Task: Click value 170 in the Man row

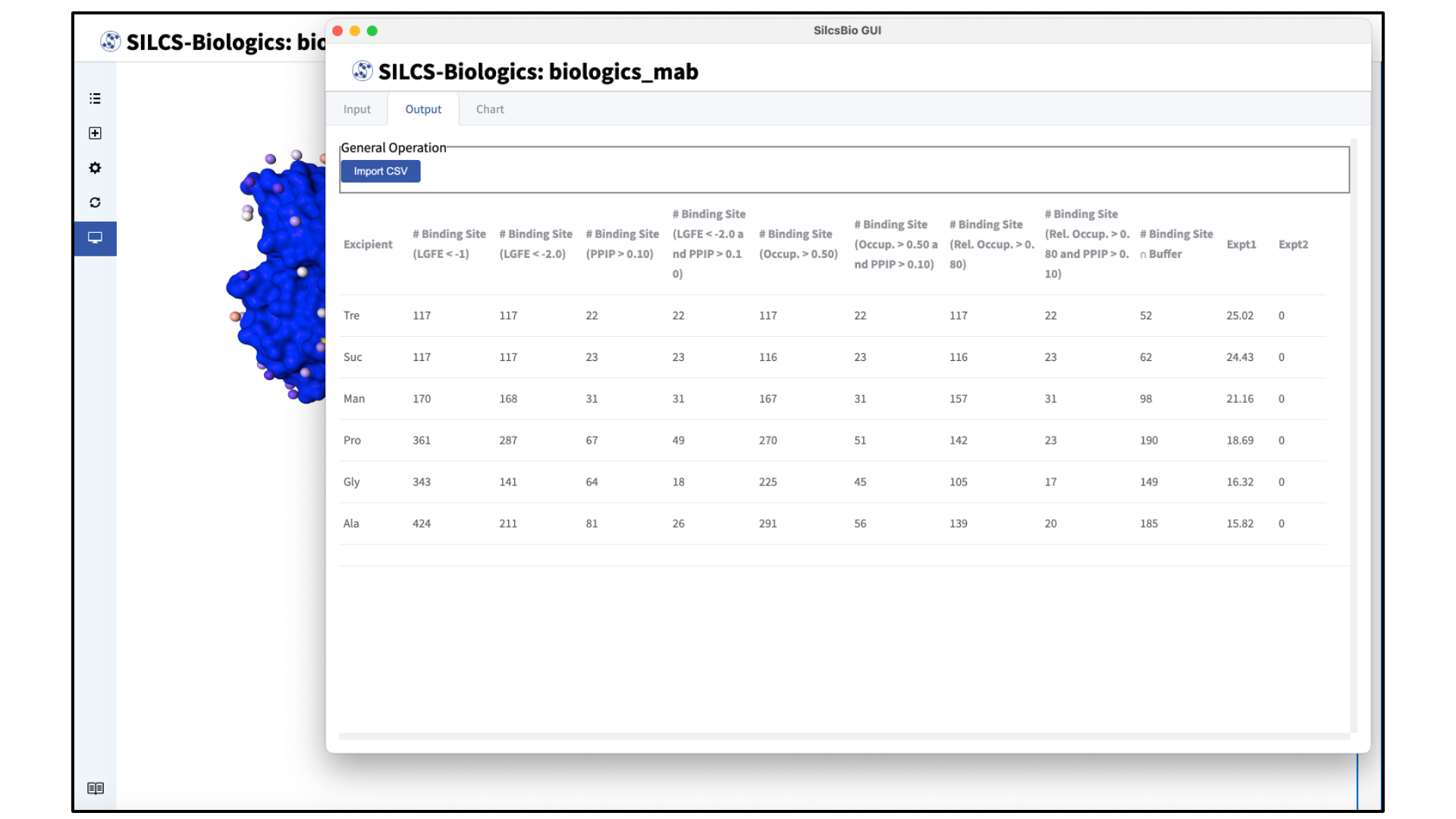Action: (x=422, y=399)
